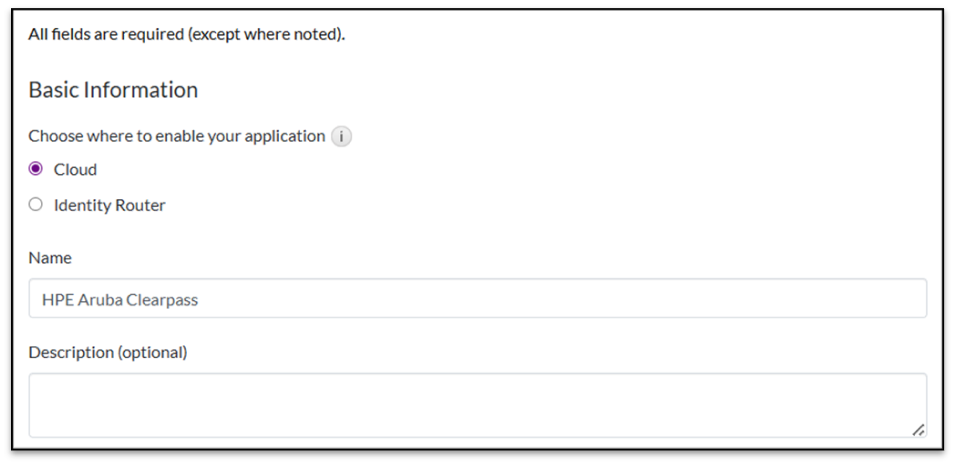
Task: Click the 'All fields are required' notice
Action: 186,35
